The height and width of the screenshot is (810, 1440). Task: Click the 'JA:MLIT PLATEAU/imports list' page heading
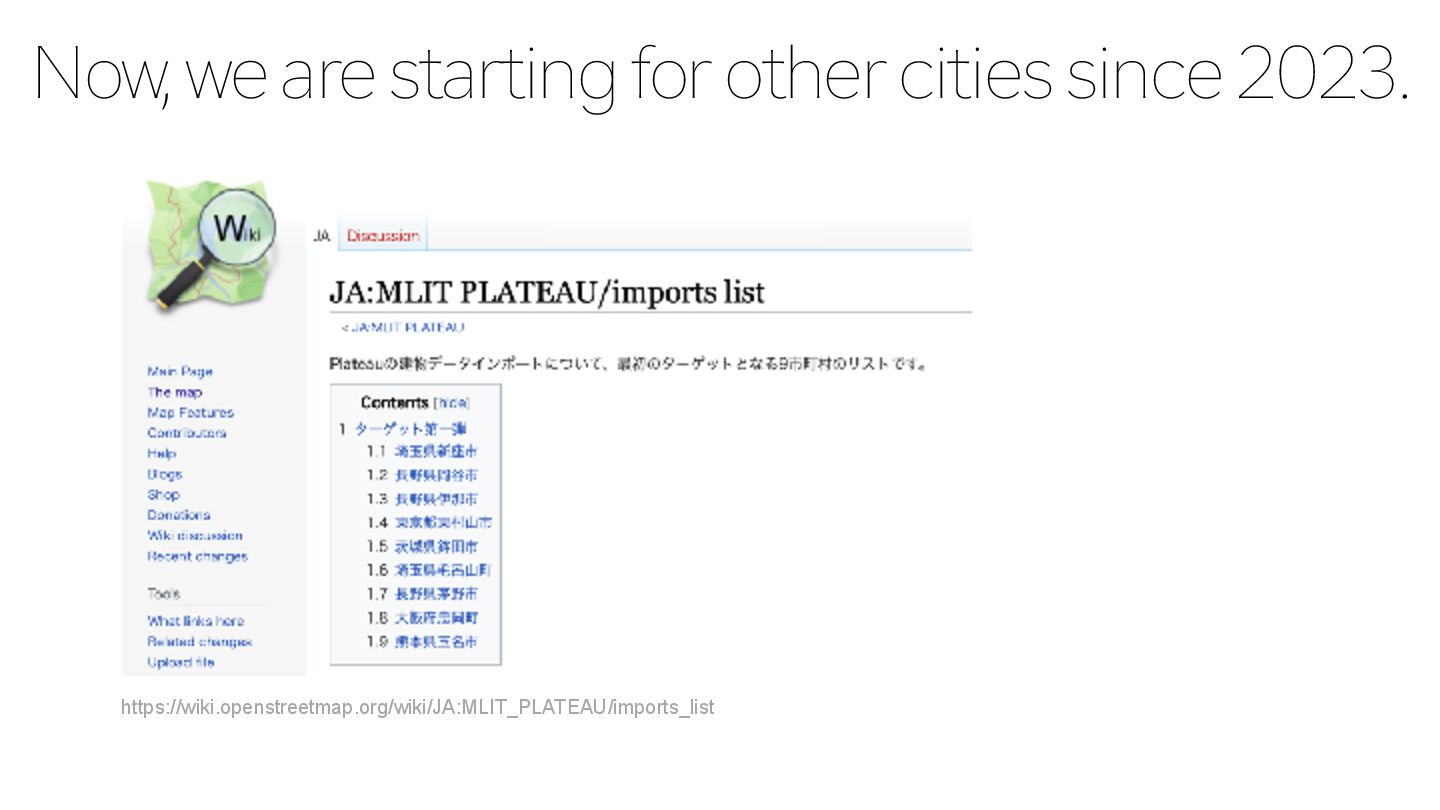pos(547,293)
